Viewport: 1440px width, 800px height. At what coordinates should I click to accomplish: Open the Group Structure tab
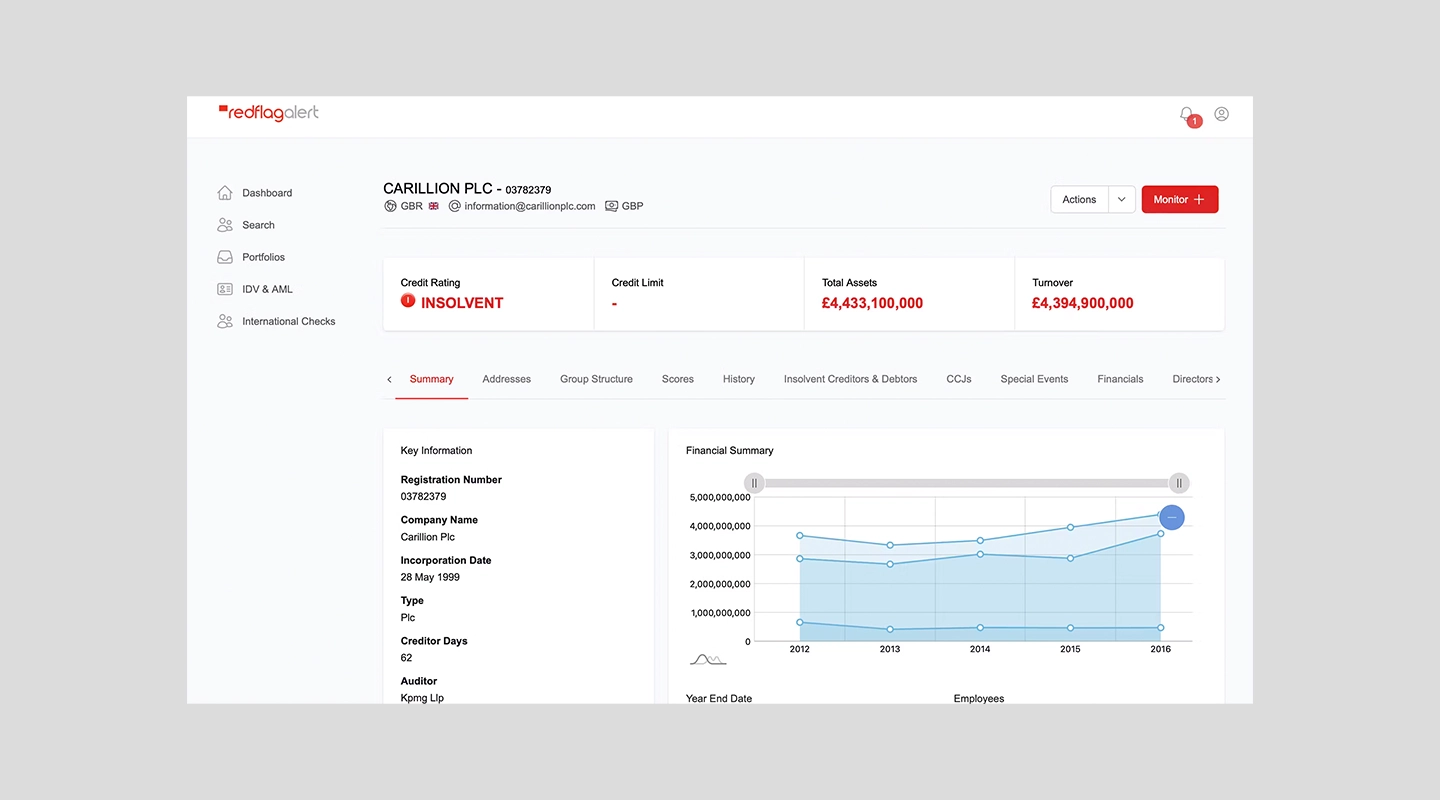(596, 379)
